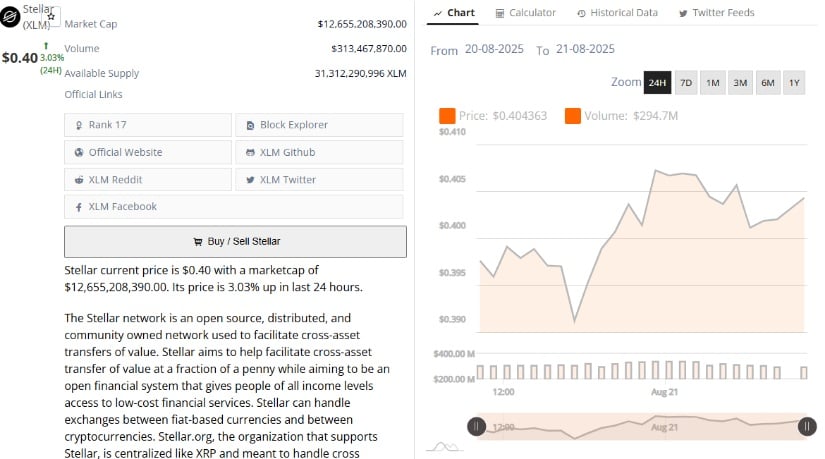
Task: Select the 1Y zoom range
Action: 794,83
